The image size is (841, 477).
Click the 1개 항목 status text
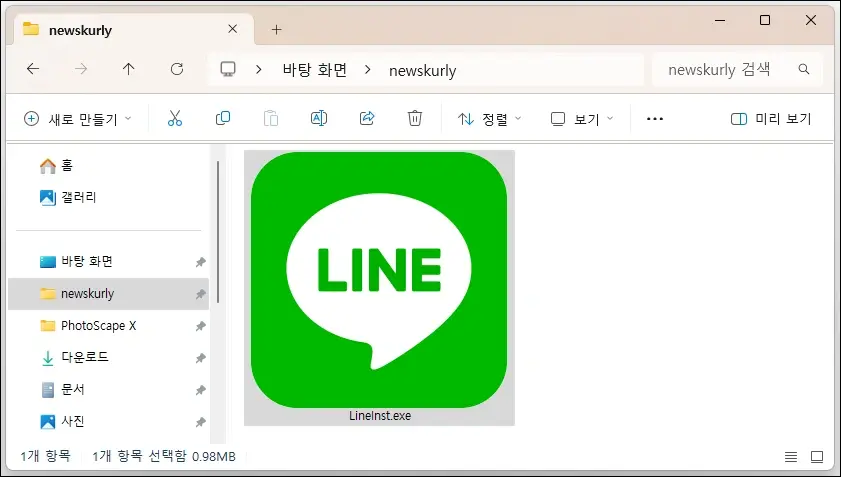[x=46, y=456]
